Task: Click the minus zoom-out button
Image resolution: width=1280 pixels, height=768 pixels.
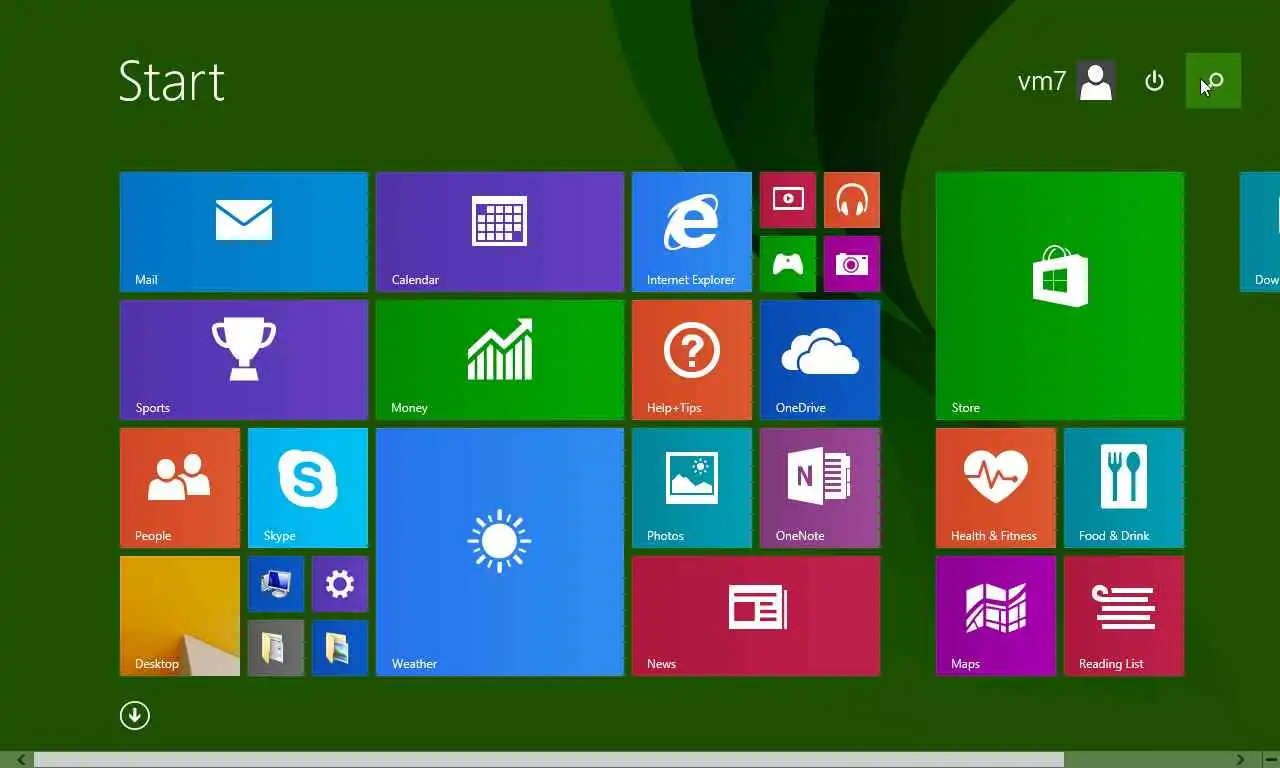Action: 1270,760
